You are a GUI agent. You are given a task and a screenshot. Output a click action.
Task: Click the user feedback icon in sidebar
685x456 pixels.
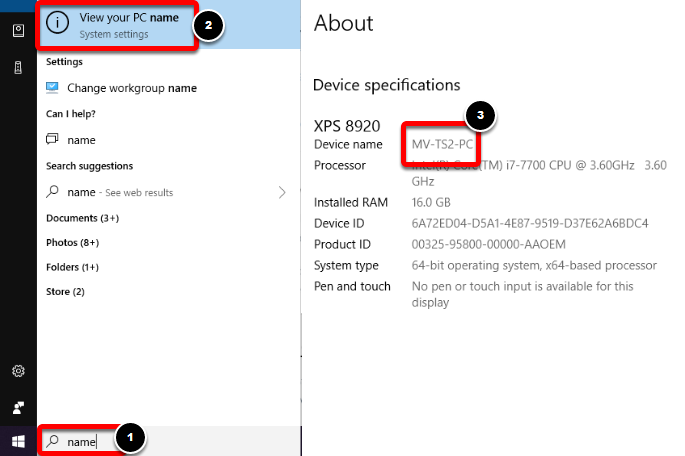pos(18,408)
